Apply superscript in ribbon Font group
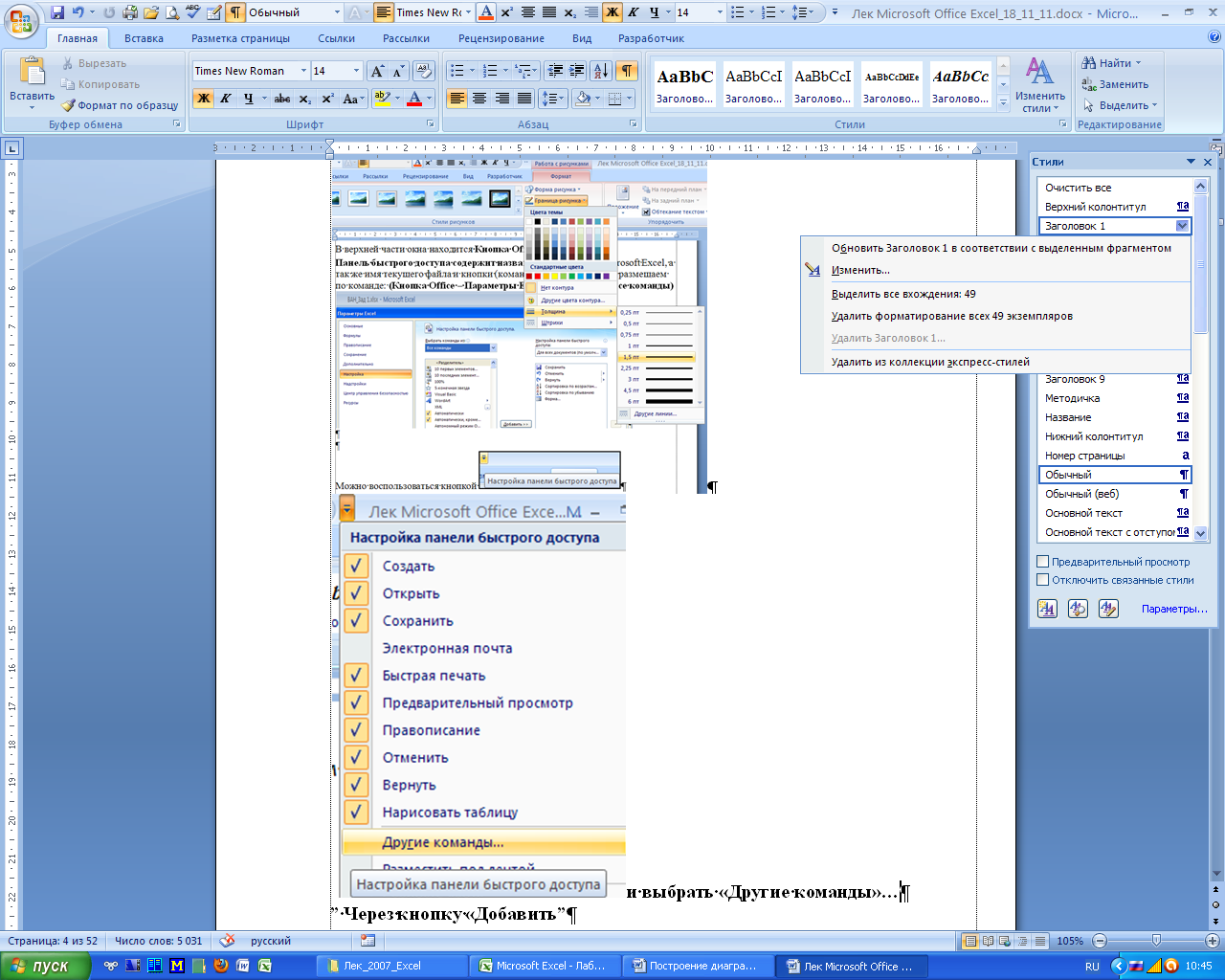The width and height of the screenshot is (1225, 980). click(327, 99)
